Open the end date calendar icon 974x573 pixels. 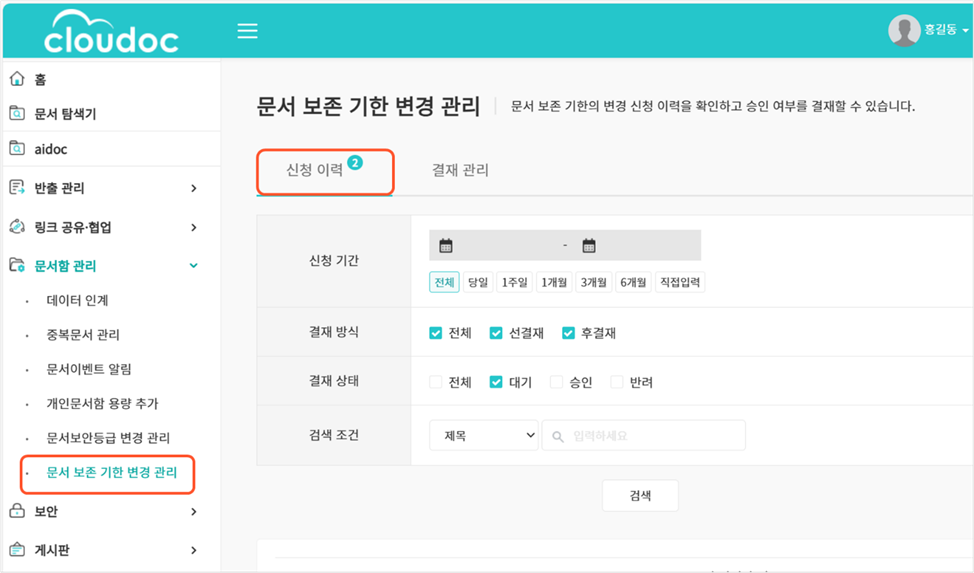(x=589, y=246)
